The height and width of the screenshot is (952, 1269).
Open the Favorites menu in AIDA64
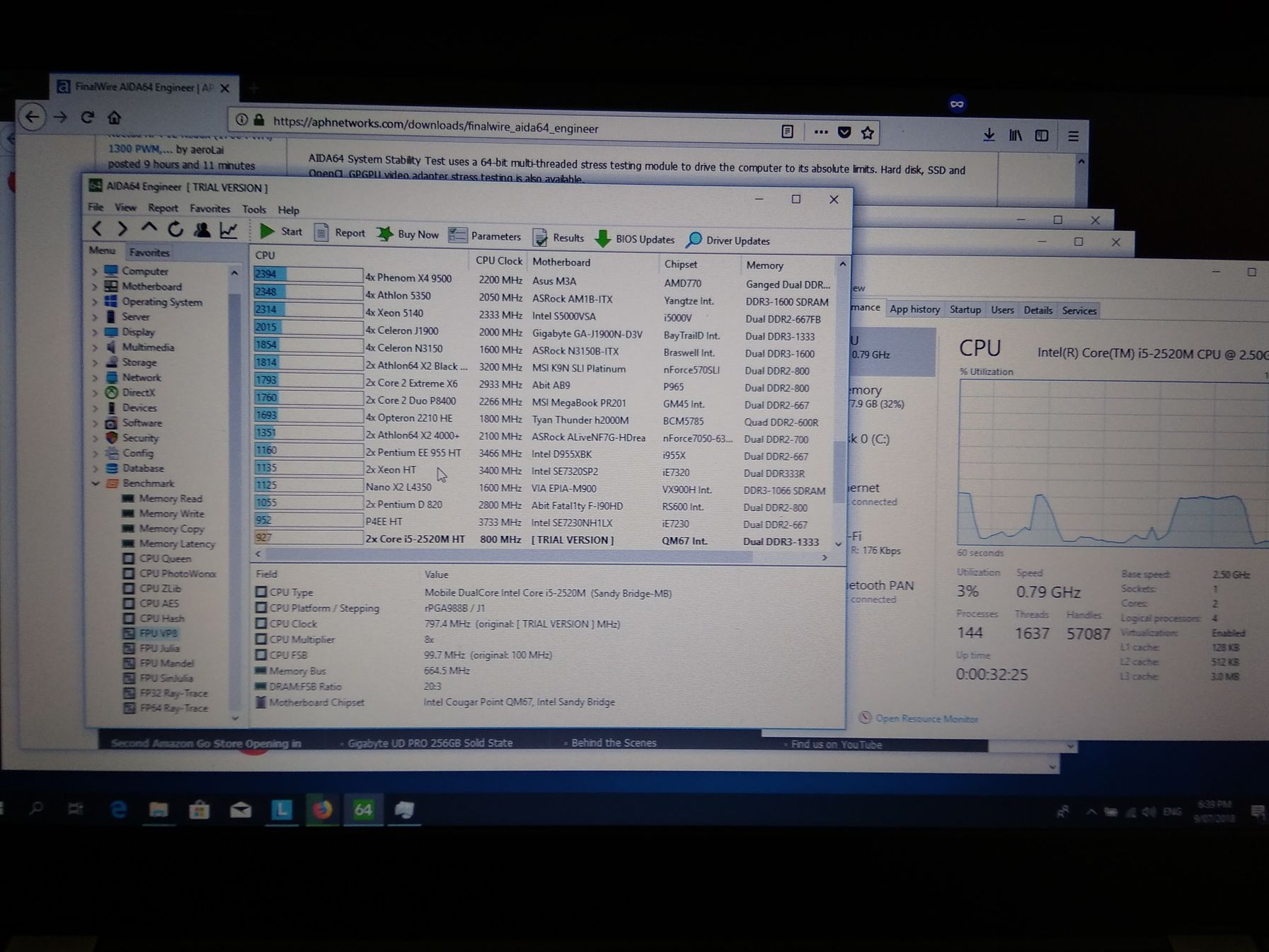(x=209, y=209)
